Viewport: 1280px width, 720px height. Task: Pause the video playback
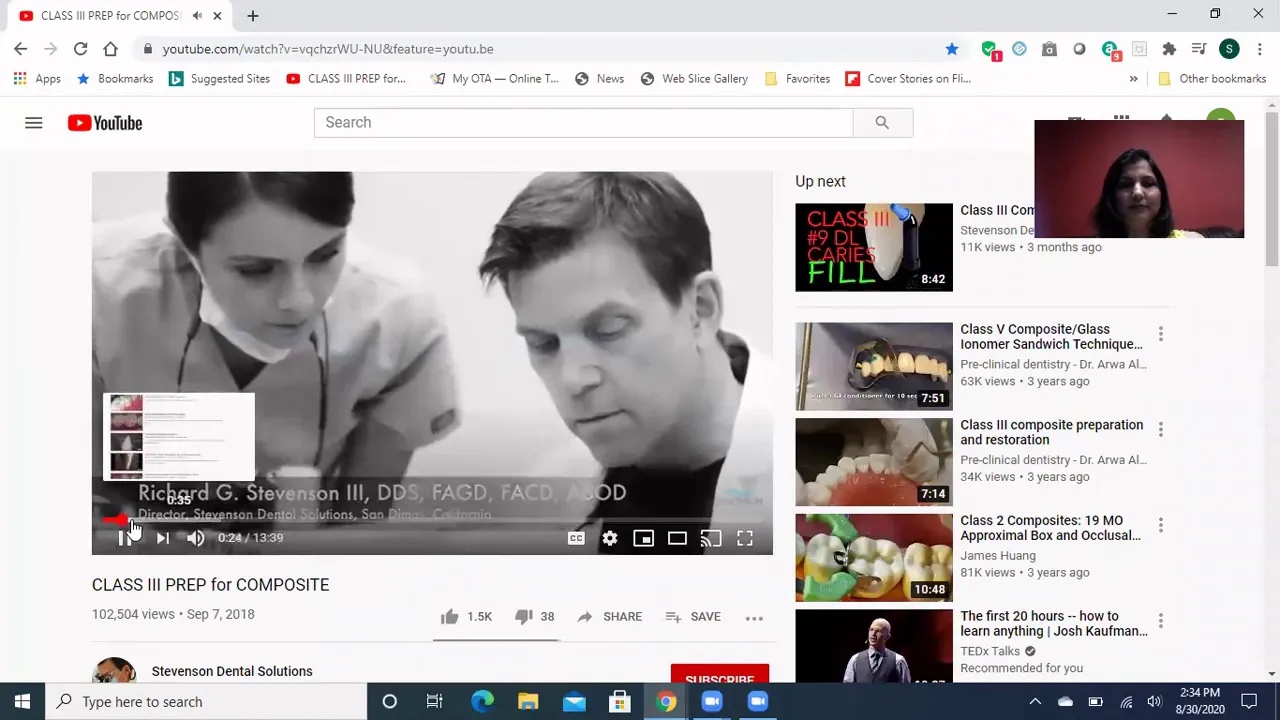pyautogui.click(x=124, y=538)
